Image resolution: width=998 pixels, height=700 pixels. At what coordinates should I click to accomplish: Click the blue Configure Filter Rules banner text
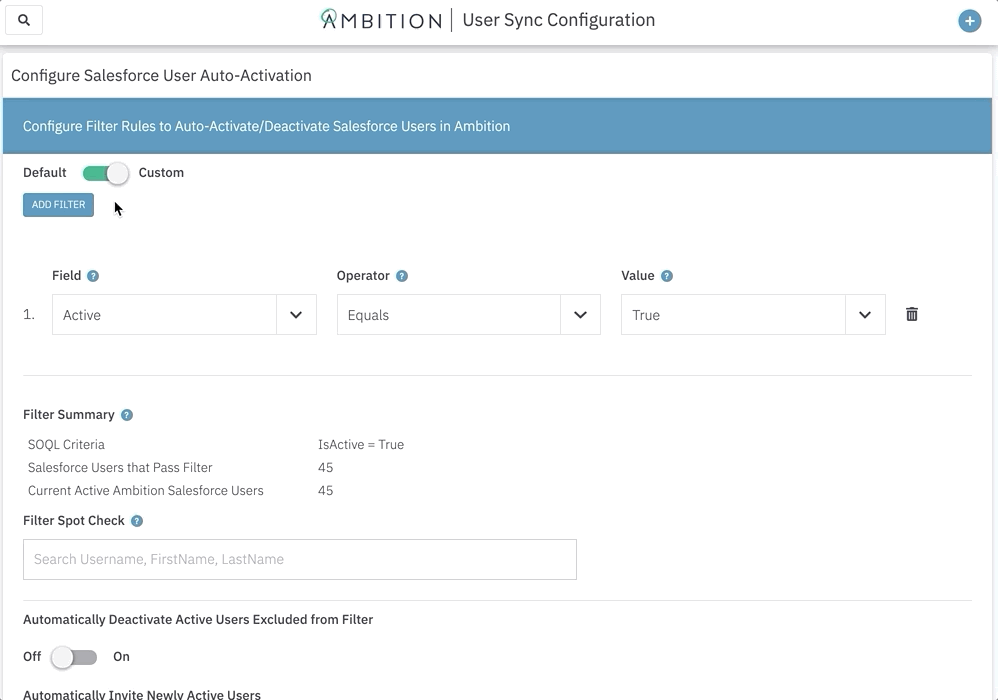(267, 126)
